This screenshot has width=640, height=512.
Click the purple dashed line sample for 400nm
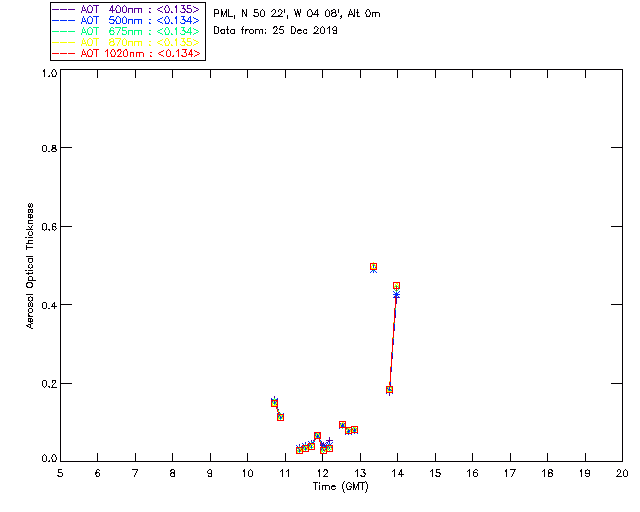click(x=64, y=9)
